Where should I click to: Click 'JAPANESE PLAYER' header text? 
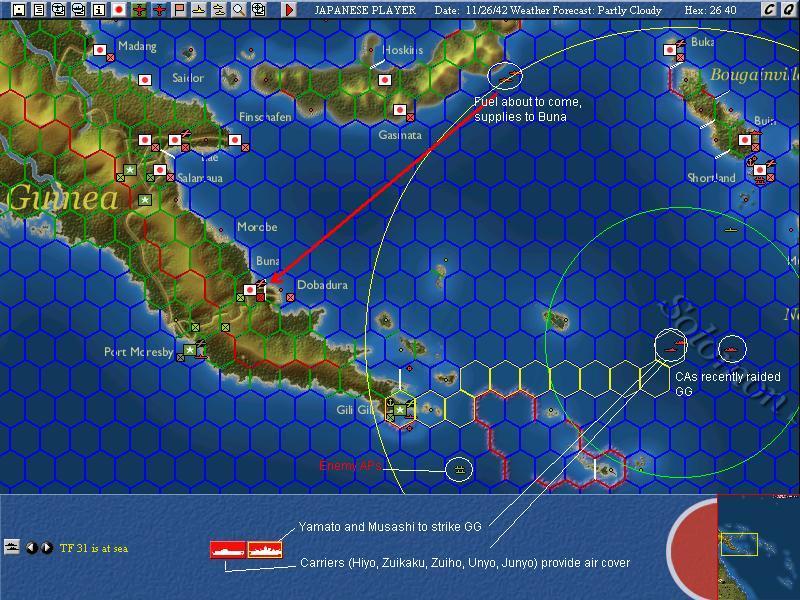pos(365,10)
